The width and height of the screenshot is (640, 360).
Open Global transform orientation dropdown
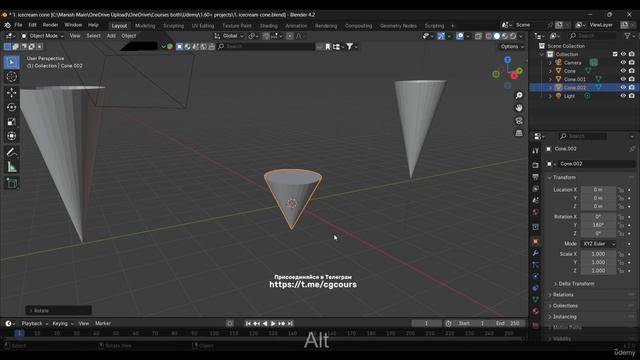tap(229, 36)
